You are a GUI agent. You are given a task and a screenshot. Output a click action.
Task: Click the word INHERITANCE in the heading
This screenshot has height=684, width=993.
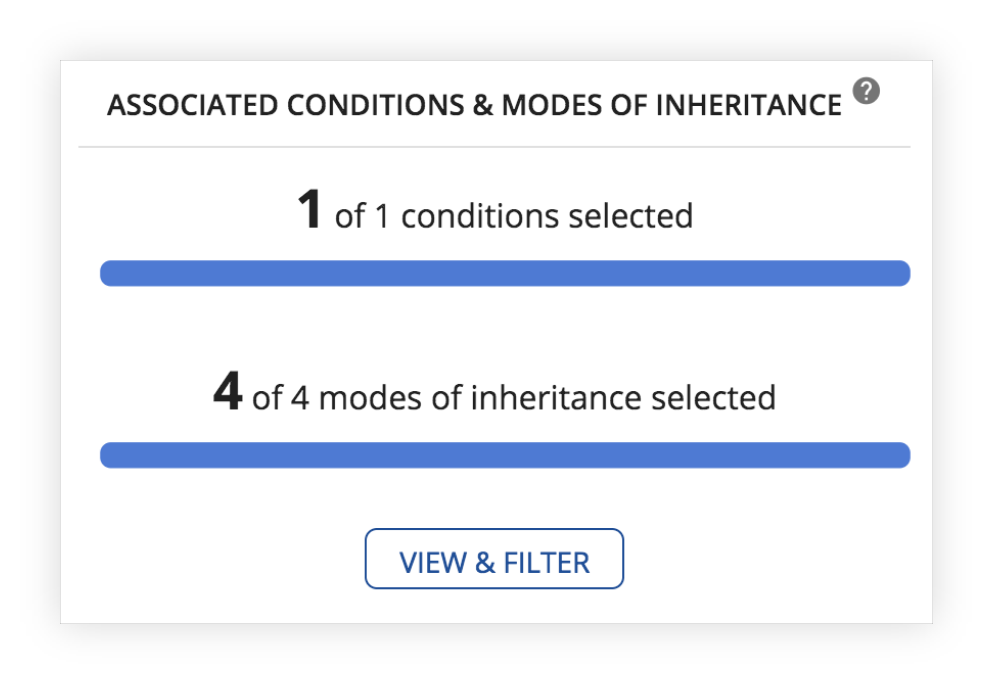(x=749, y=105)
